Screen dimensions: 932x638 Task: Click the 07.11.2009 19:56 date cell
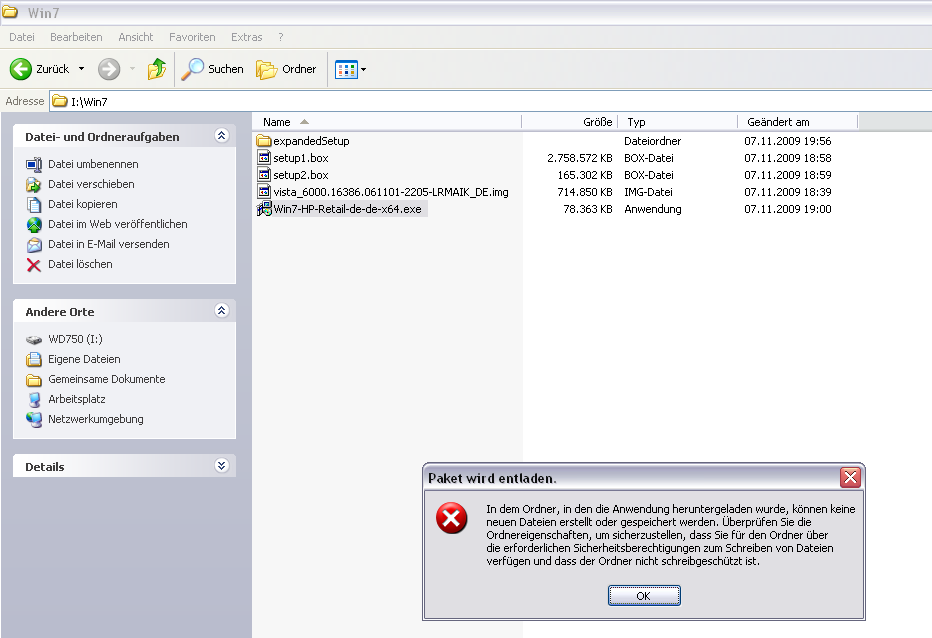click(x=788, y=142)
